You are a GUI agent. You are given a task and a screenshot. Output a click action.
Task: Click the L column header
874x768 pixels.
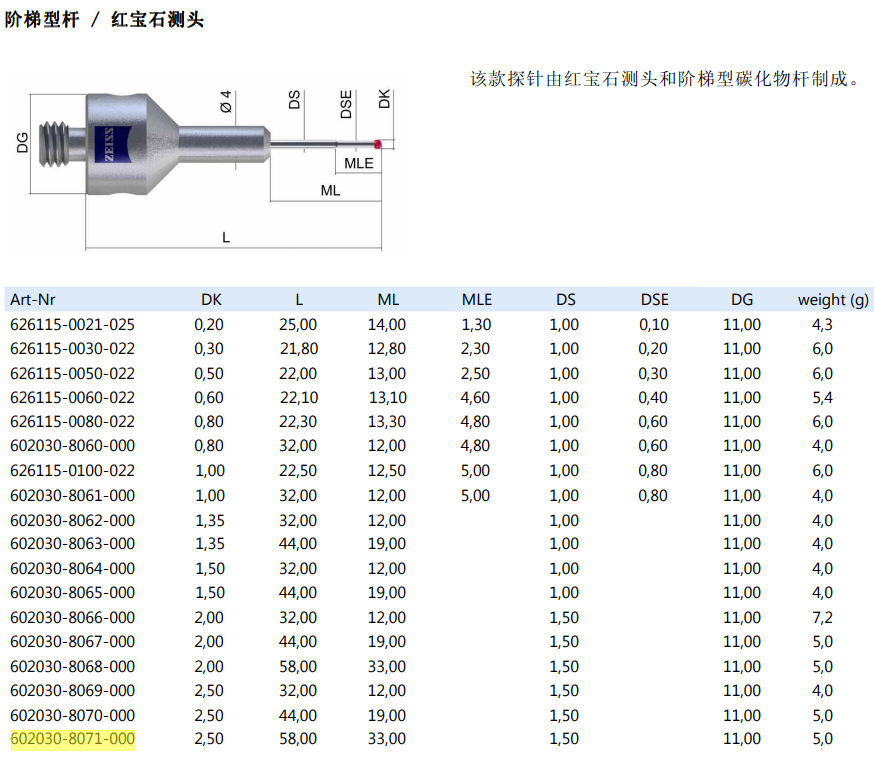pyautogui.click(x=300, y=299)
